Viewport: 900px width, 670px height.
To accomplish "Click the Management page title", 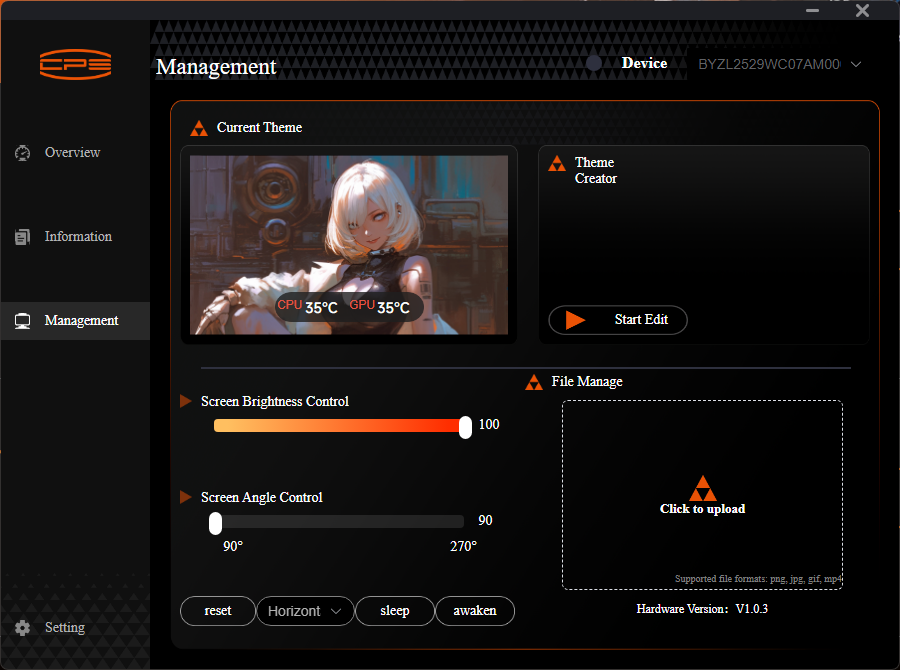I will click(x=216, y=67).
